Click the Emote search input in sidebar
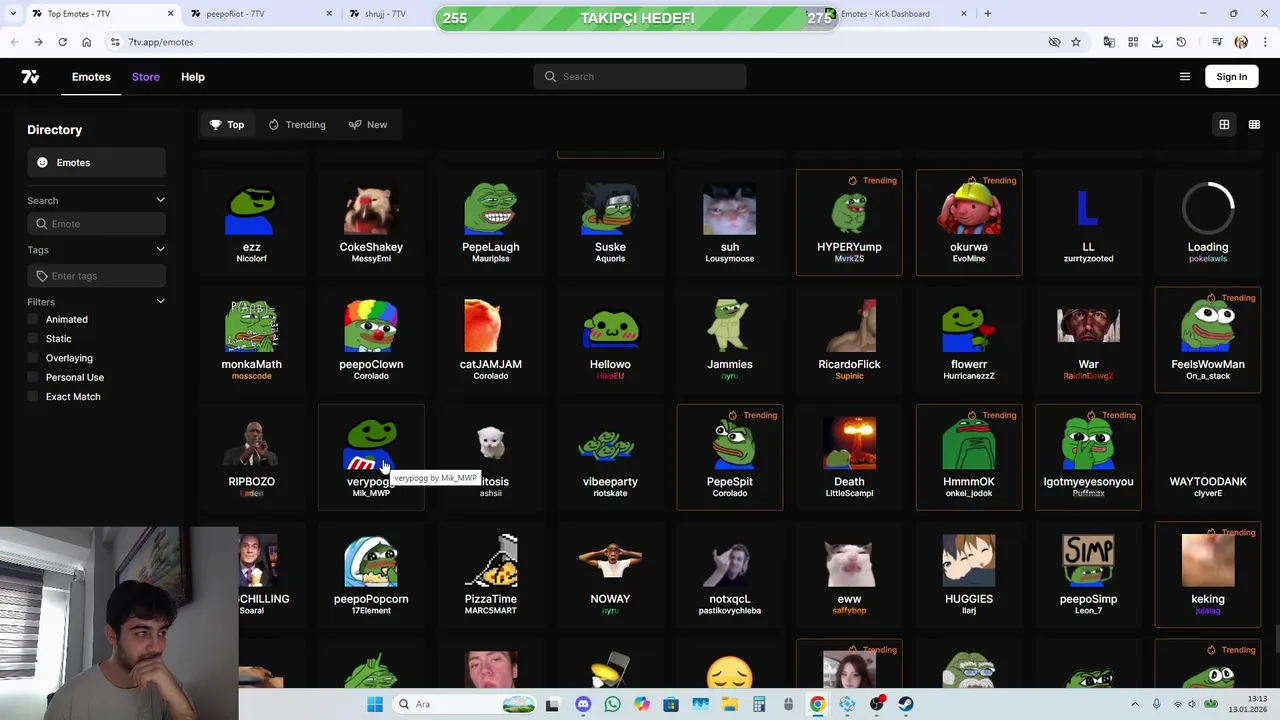 [x=96, y=224]
